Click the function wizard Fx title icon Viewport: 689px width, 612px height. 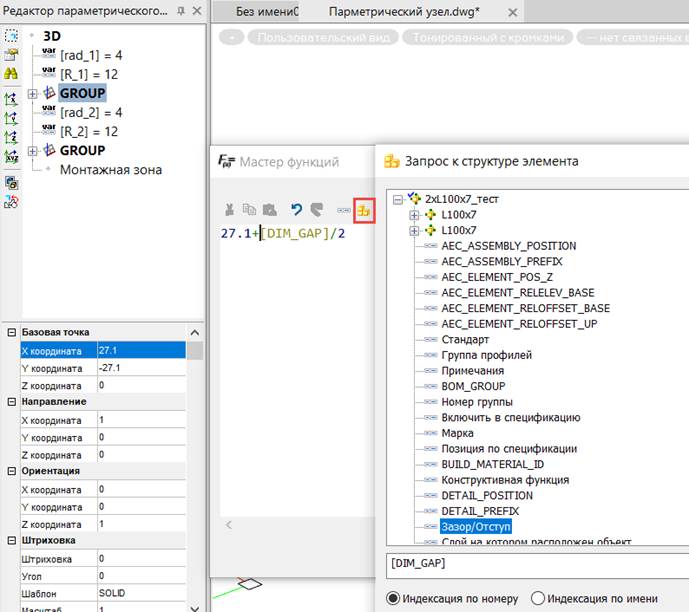pos(227,161)
